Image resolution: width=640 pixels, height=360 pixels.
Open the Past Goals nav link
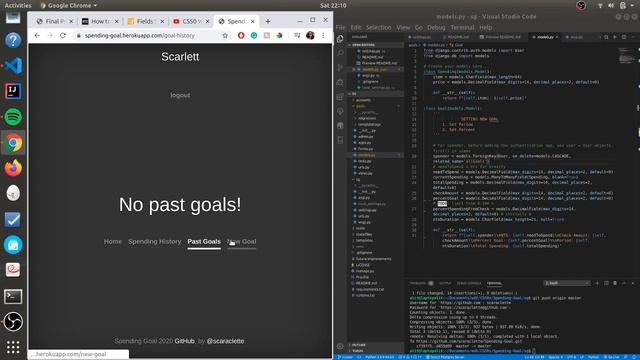[204, 241]
